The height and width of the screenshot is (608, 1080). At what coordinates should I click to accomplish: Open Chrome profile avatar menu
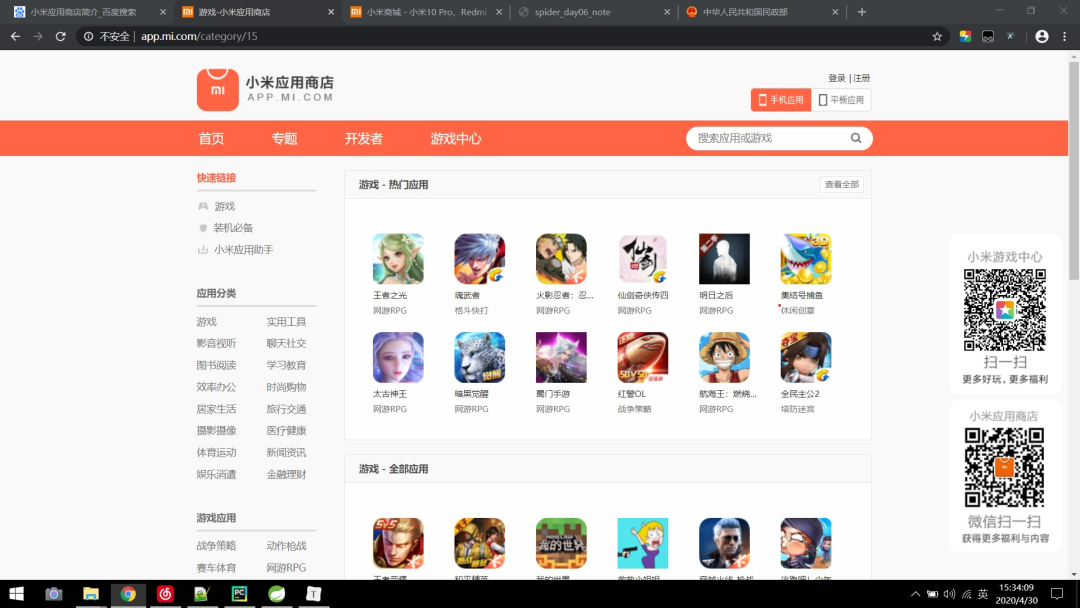click(1041, 36)
